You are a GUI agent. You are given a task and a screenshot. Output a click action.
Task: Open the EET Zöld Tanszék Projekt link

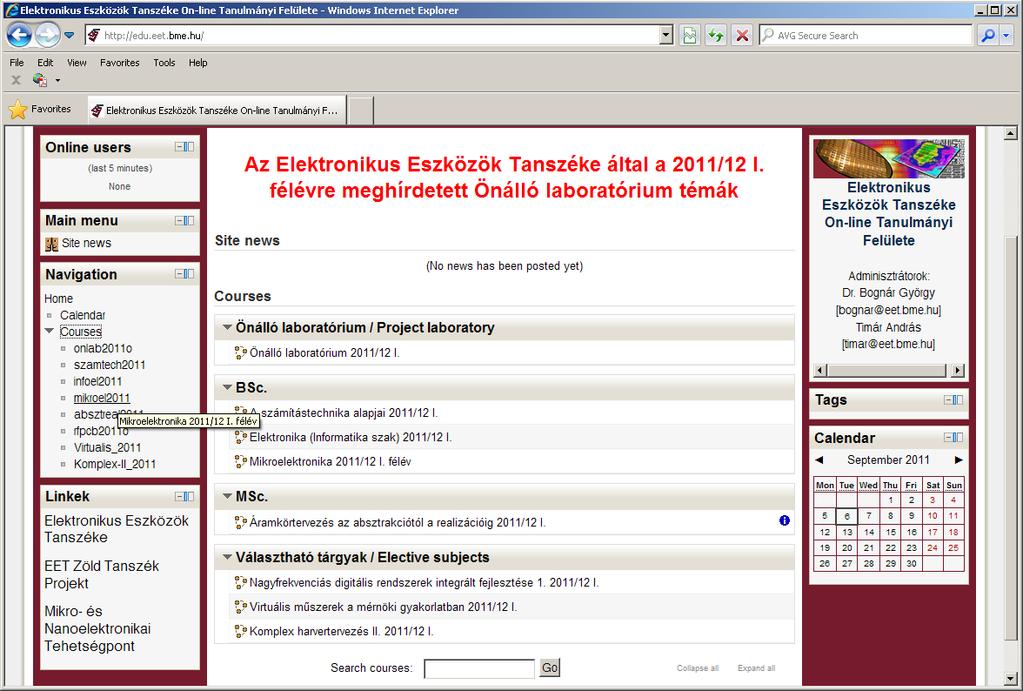coord(101,575)
